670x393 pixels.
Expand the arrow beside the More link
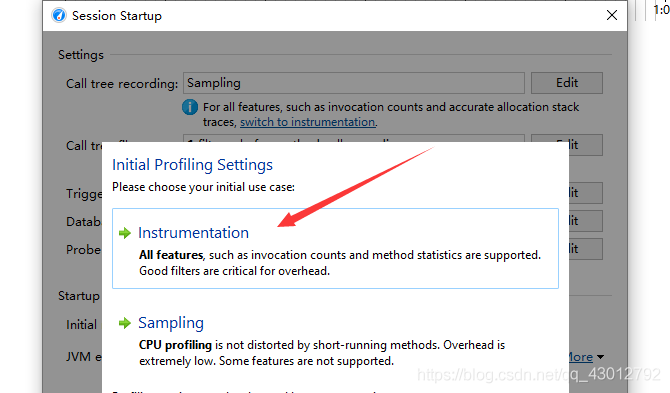[x=600, y=357]
